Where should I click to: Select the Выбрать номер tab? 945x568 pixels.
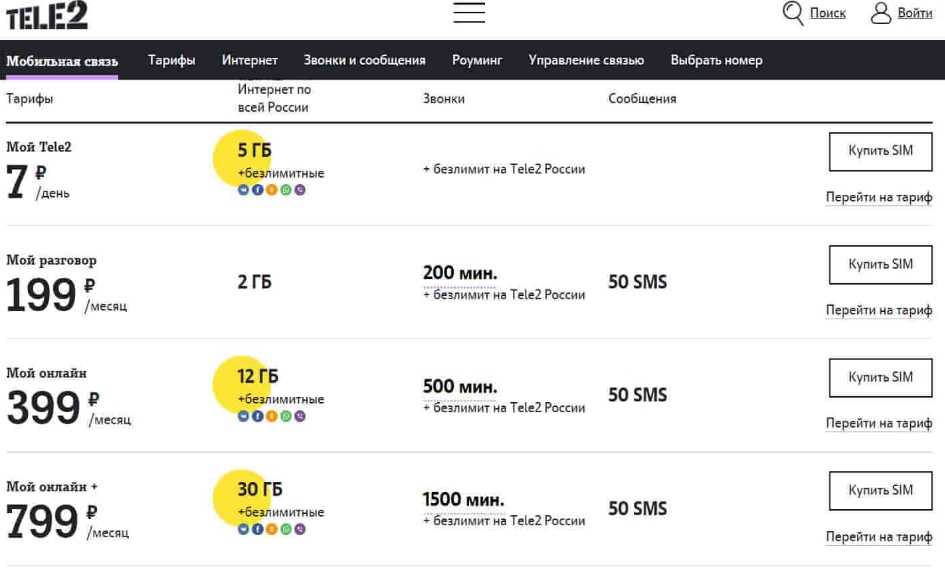(x=716, y=60)
